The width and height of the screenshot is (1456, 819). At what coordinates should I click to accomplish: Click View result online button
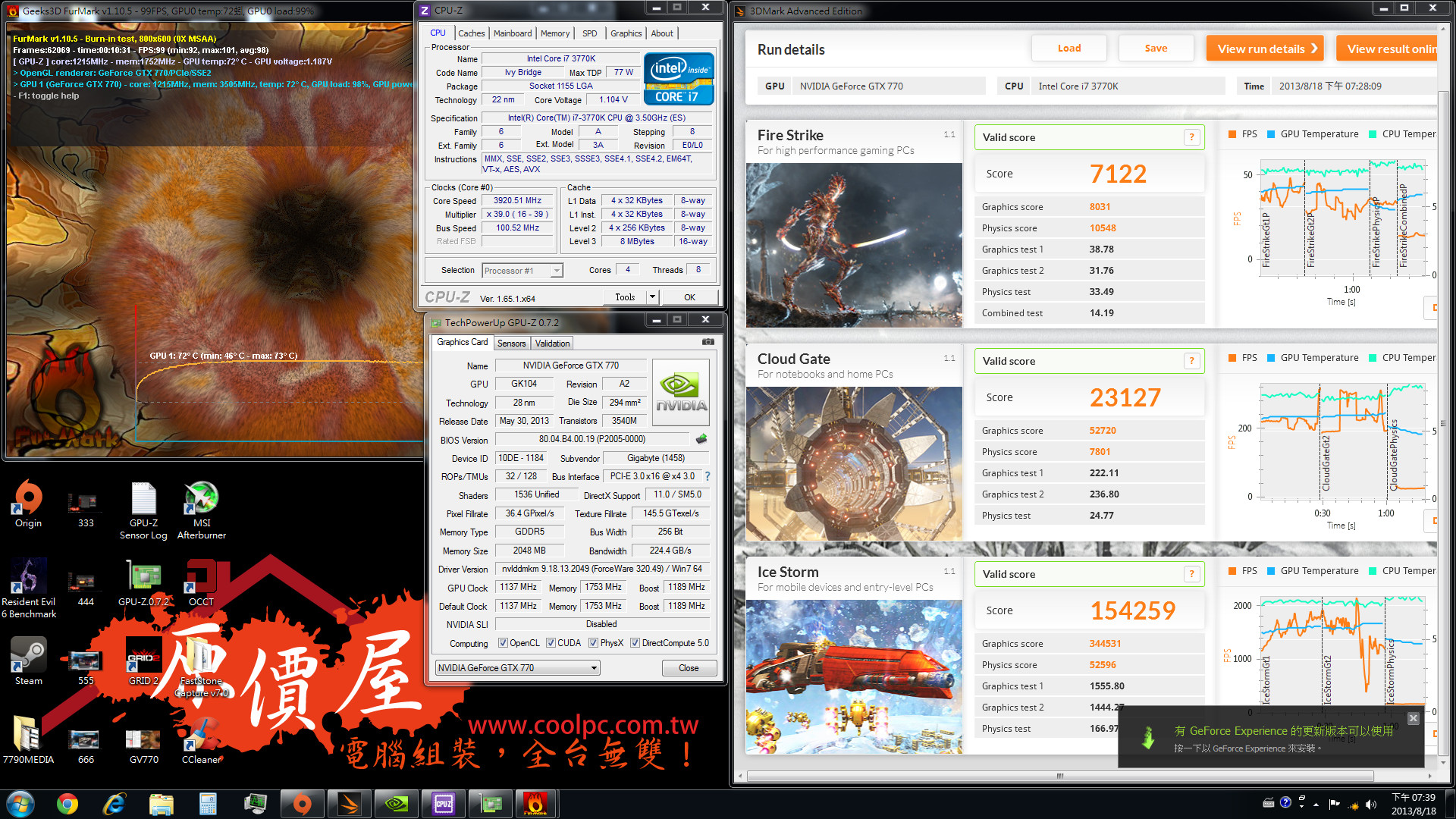pyautogui.click(x=1387, y=49)
